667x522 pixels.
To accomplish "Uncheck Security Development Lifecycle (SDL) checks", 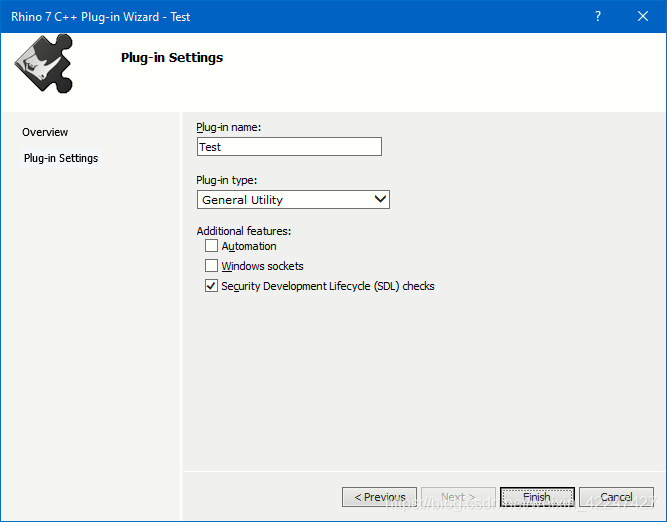I will point(211,286).
